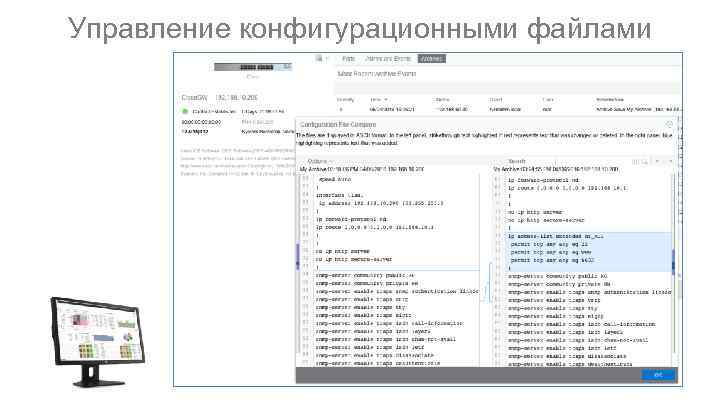This screenshot has height=405, width=720.
Task: Click the CiscoSW device name text
Action: coord(194,97)
